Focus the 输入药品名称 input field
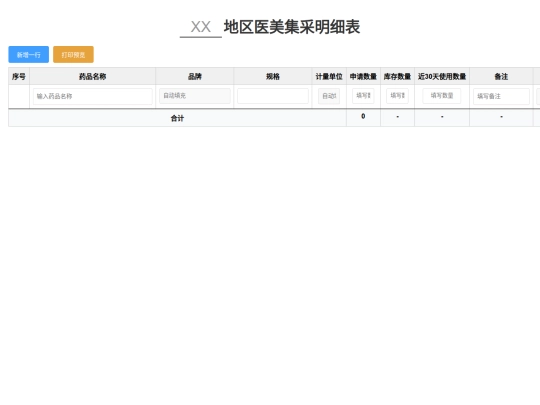Image resolution: width=540 pixels, height=405 pixels. point(93,96)
